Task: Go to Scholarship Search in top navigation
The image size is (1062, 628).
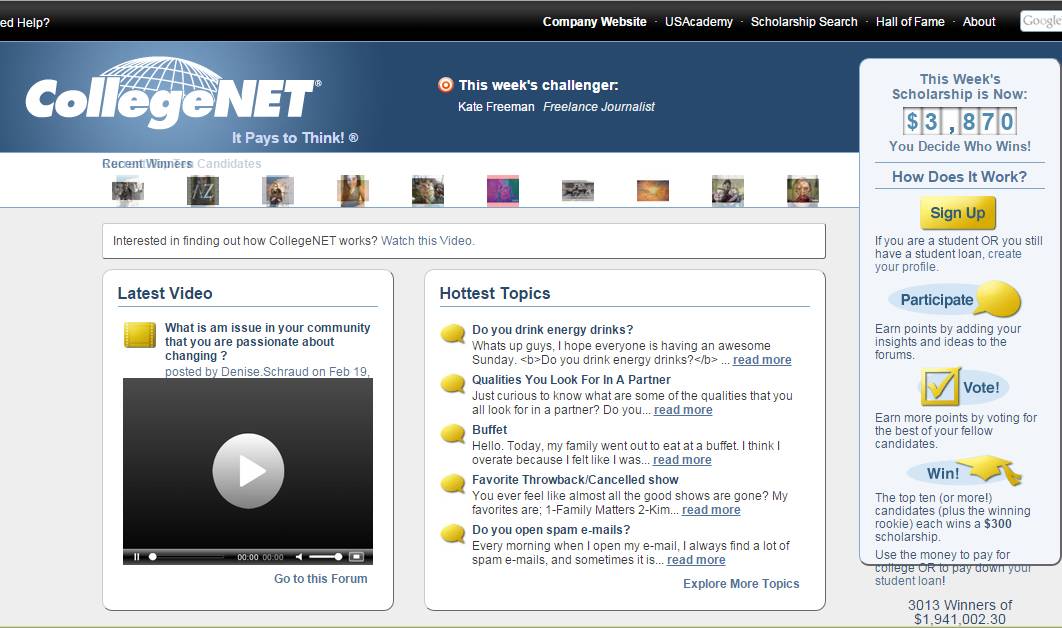Action: point(804,22)
